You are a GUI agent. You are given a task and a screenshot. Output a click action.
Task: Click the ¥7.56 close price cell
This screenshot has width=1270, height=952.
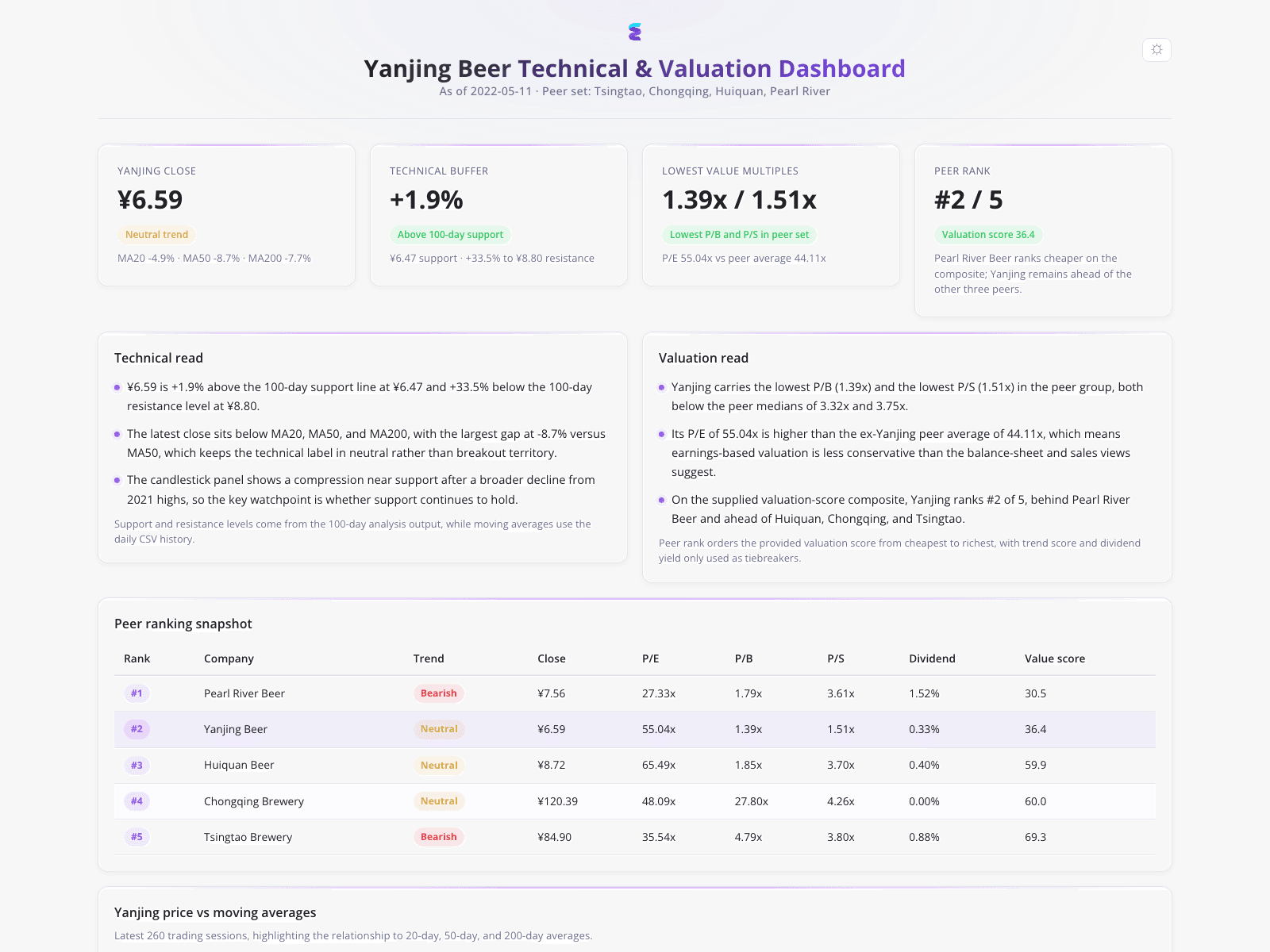pyautogui.click(x=552, y=693)
